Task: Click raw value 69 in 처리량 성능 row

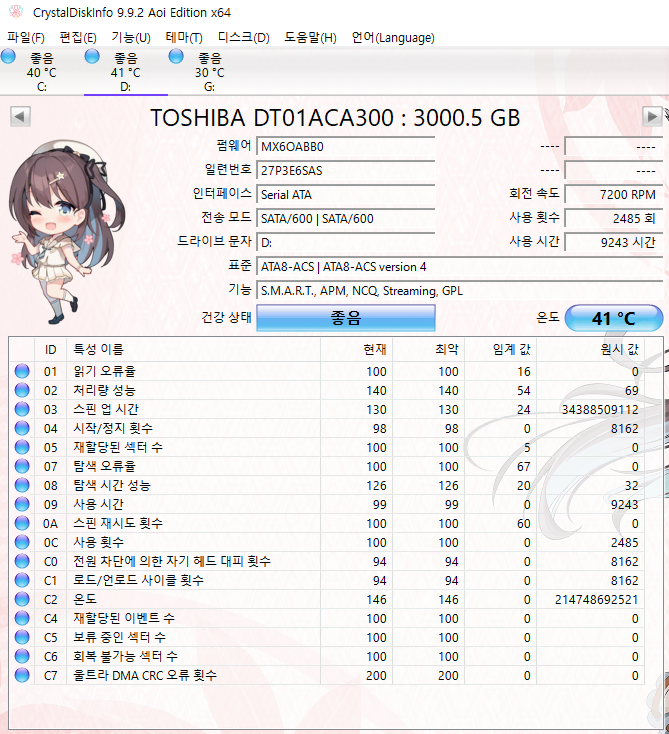Action: [631, 390]
